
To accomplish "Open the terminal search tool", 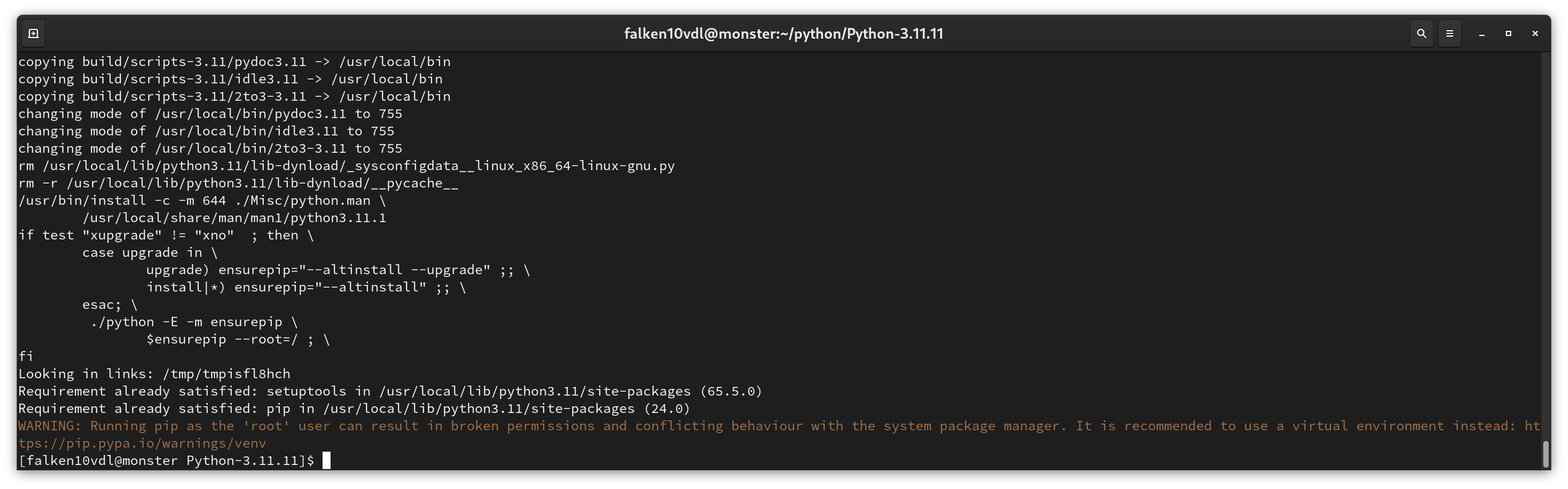I will pos(1421,33).
